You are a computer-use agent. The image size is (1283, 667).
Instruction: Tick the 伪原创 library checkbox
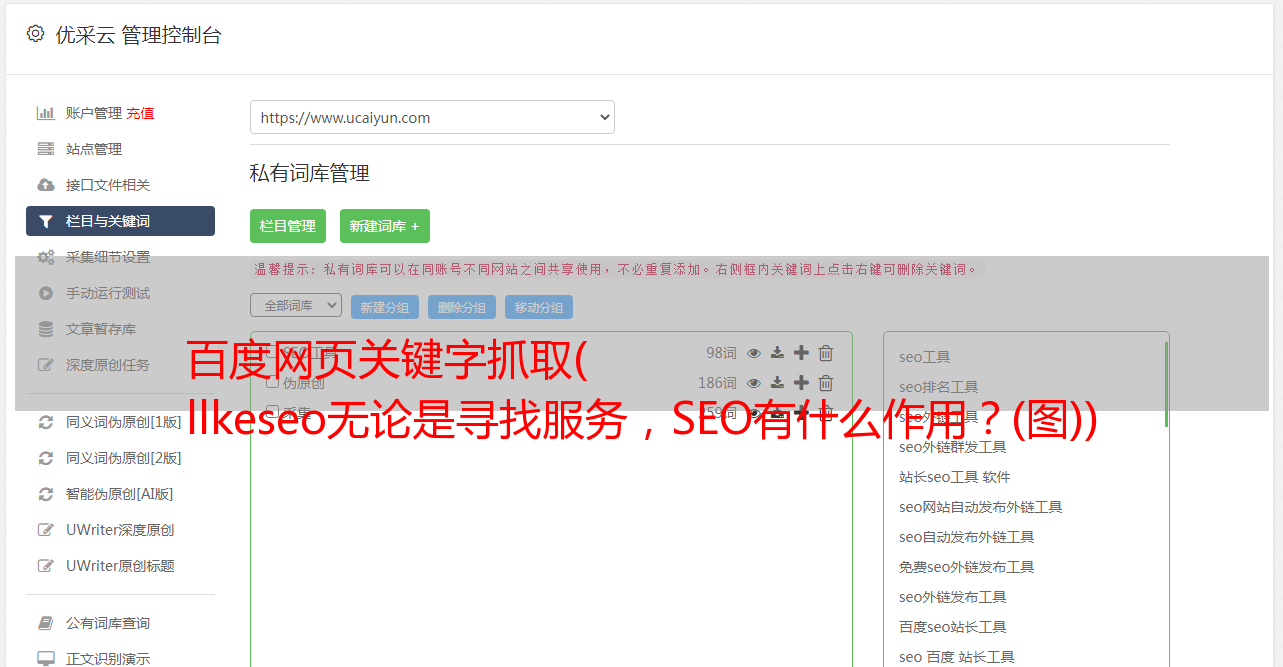coord(272,383)
